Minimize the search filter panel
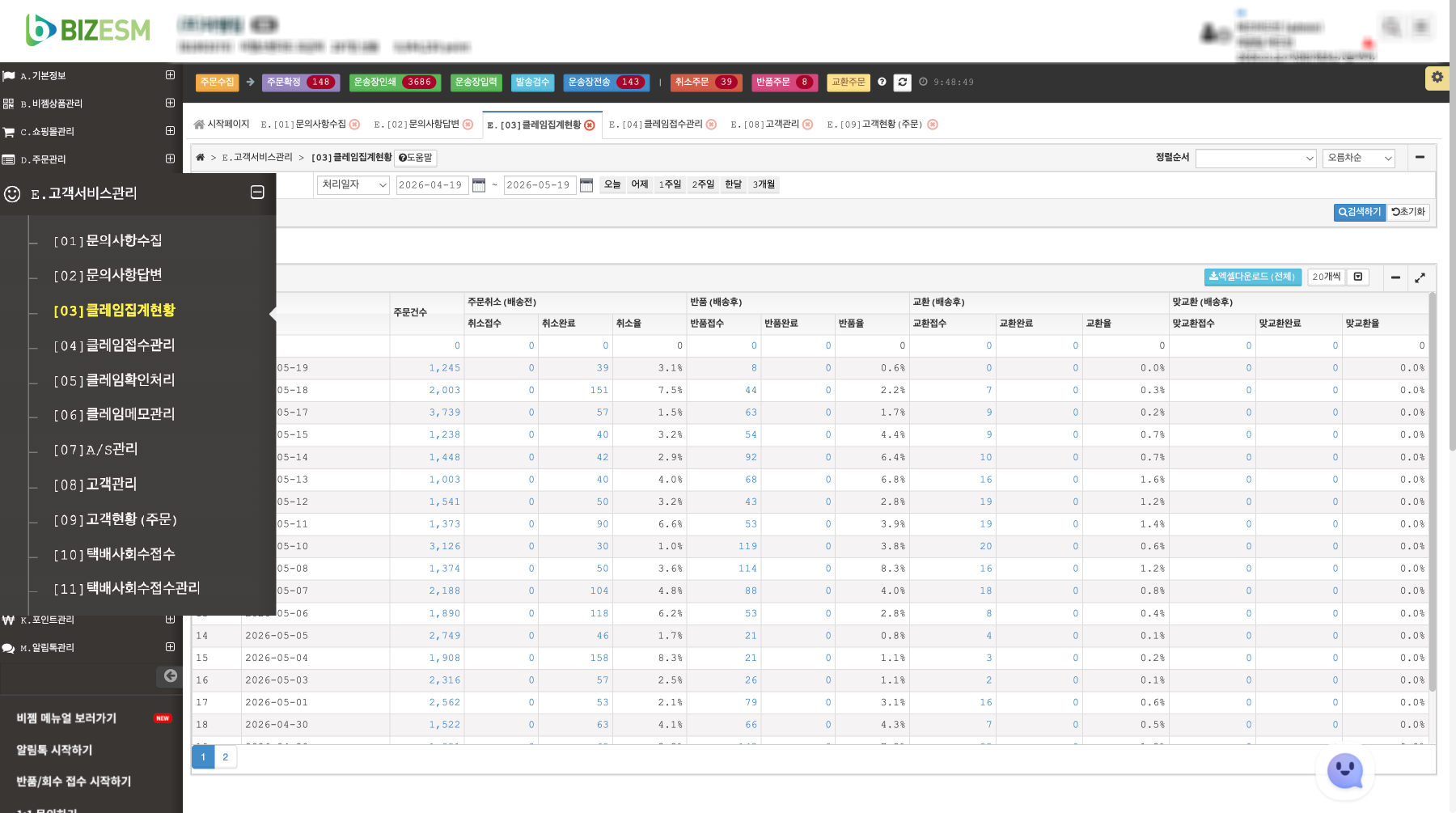1456x813 pixels. tap(1420, 158)
